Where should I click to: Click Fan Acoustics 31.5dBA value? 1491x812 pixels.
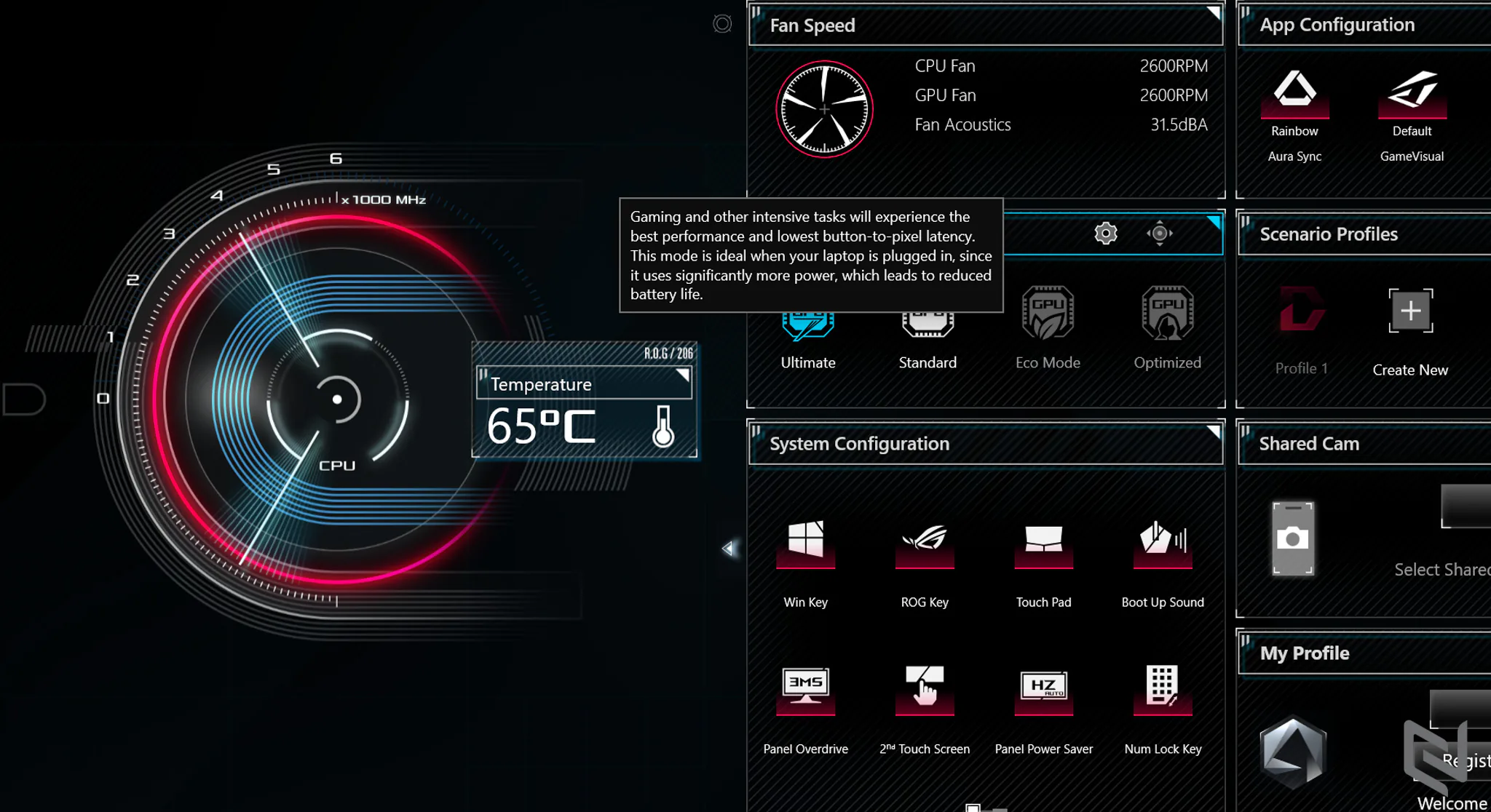pos(1179,124)
